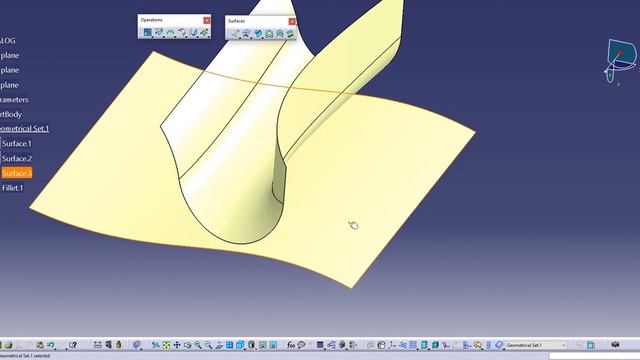Activate the Pan tool
The height and width of the screenshot is (360, 640).
(177, 345)
